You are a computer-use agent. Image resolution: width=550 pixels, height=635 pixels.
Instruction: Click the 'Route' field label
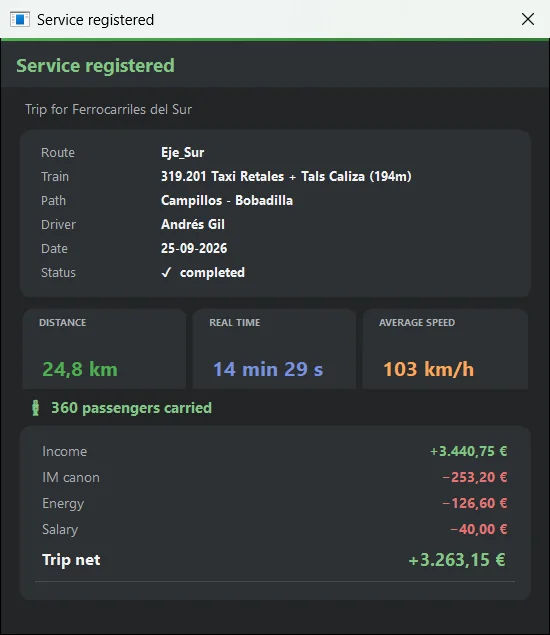(58, 153)
